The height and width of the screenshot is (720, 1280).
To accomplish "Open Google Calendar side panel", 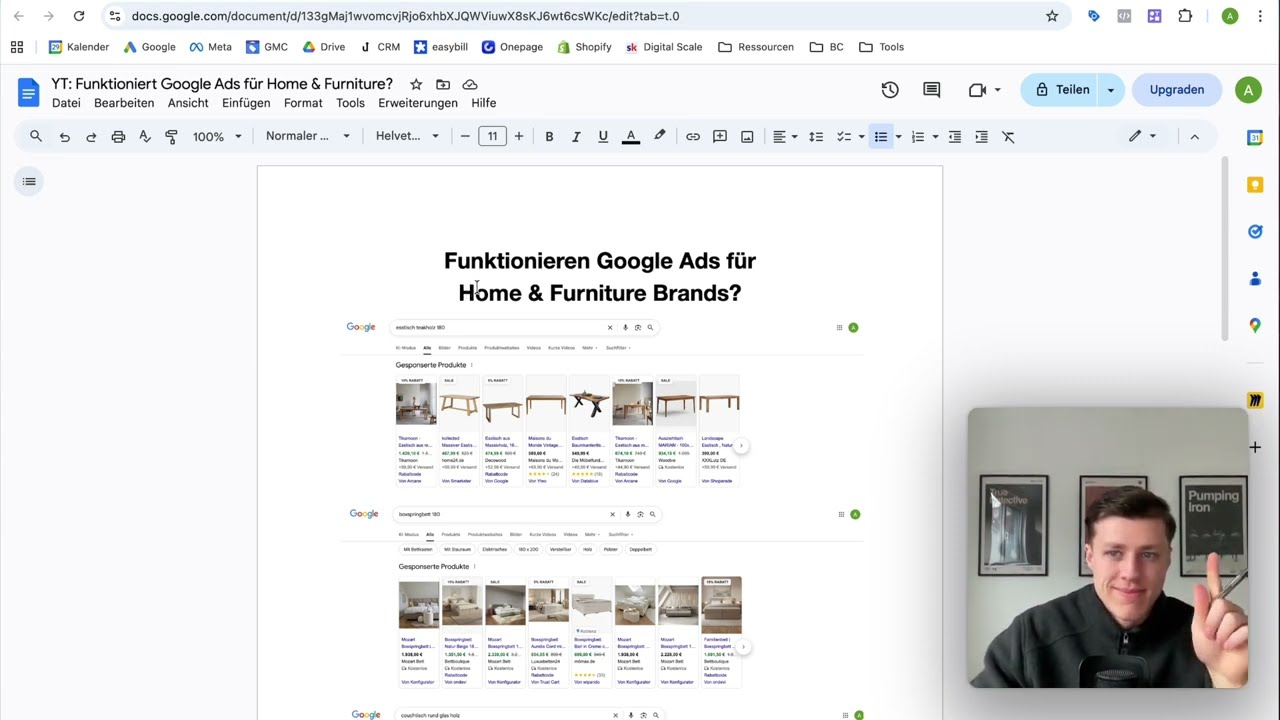I will 1255,138.
